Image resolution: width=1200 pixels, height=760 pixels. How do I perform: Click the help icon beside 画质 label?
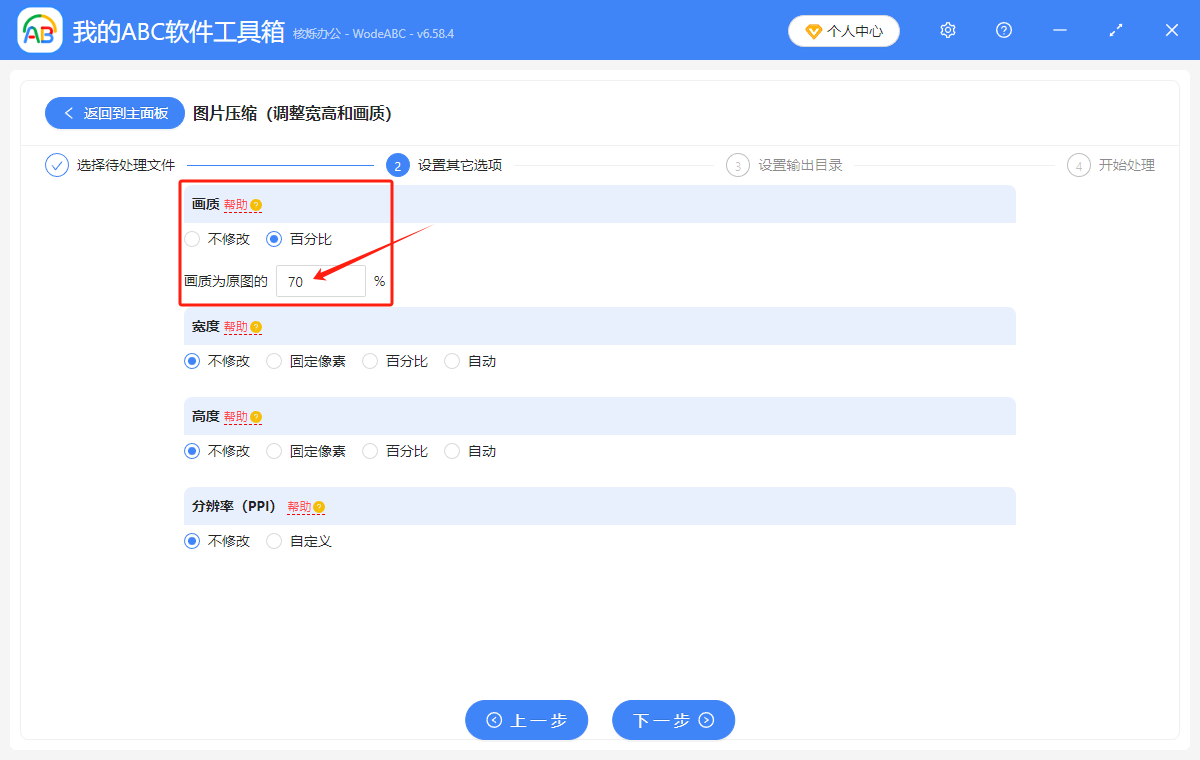click(256, 203)
